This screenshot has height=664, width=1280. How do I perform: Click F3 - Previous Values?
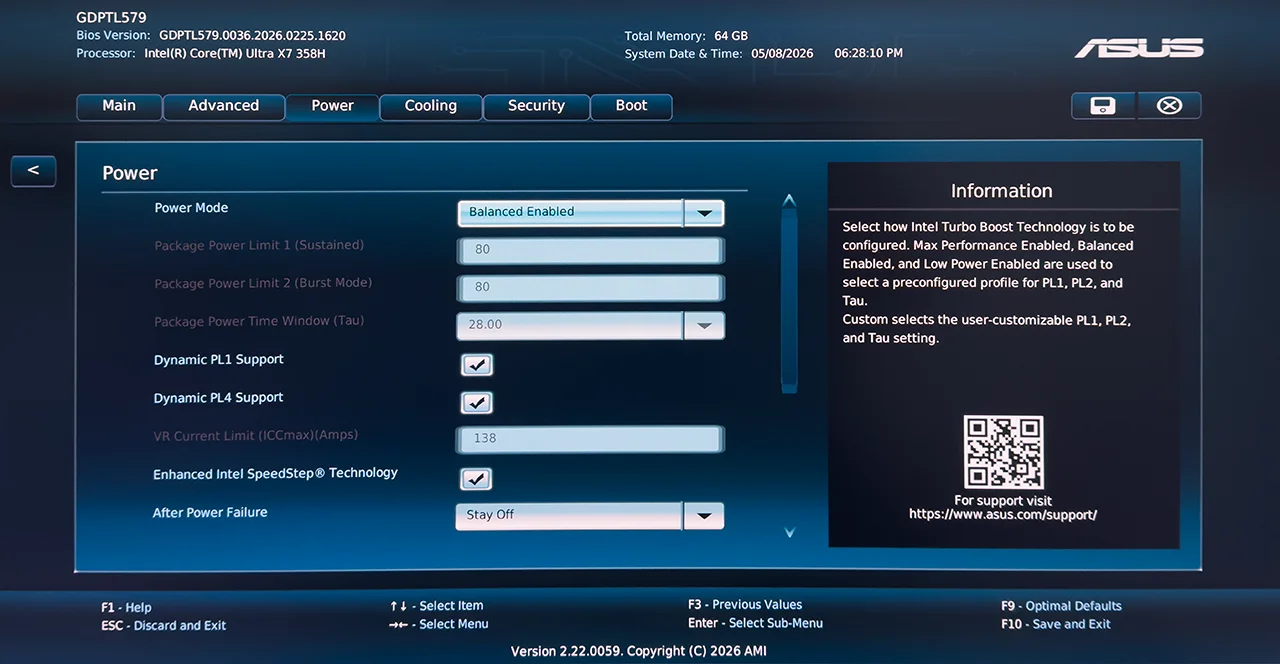point(745,605)
